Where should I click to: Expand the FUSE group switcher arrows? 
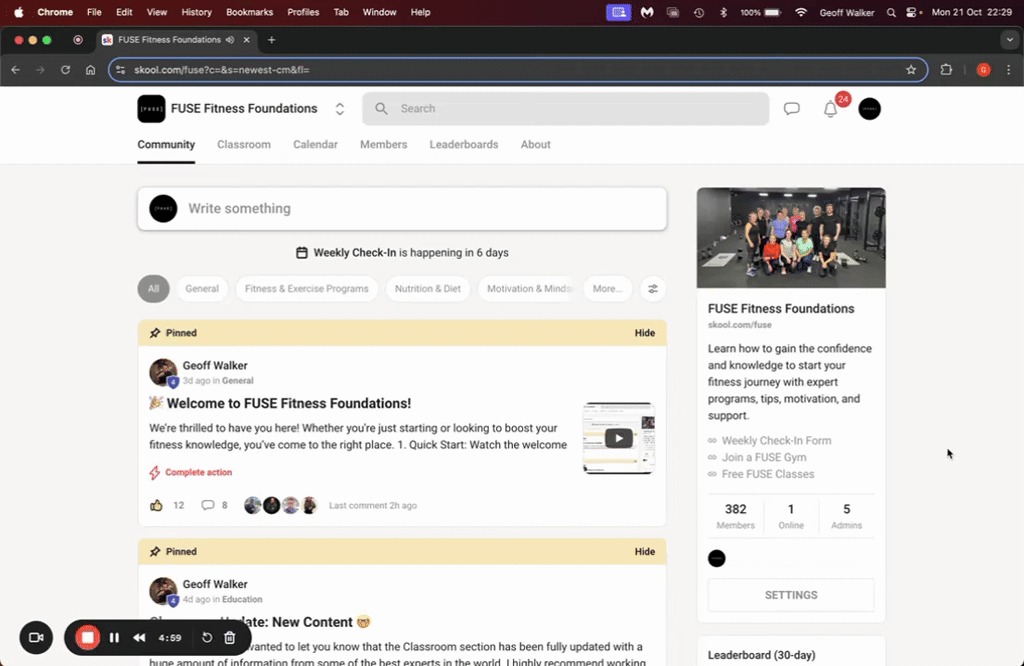[x=340, y=109]
